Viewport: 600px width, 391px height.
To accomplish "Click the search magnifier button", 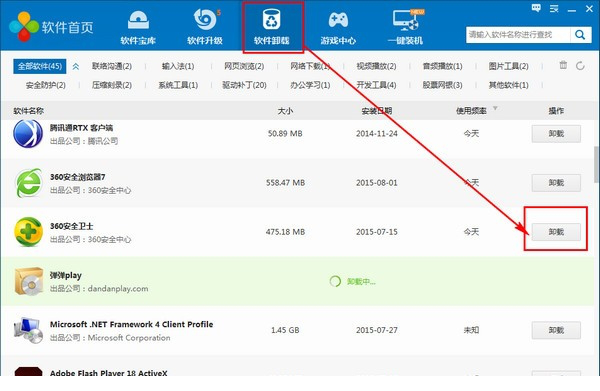I will pos(580,35).
